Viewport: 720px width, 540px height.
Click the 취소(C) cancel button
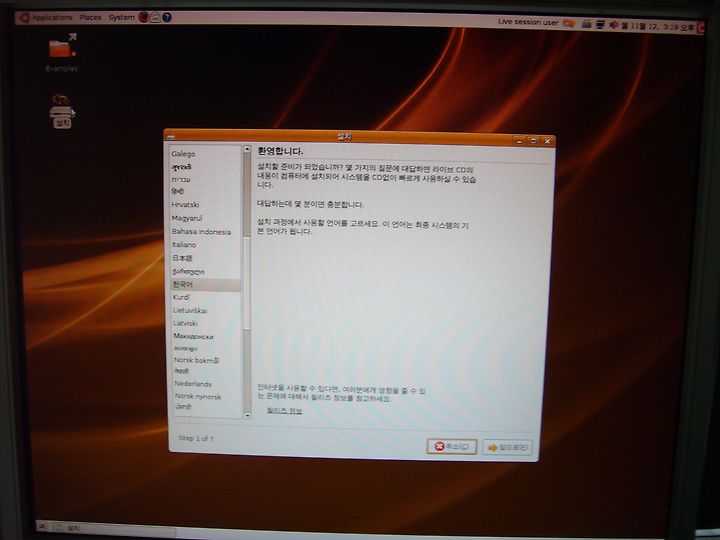point(452,446)
